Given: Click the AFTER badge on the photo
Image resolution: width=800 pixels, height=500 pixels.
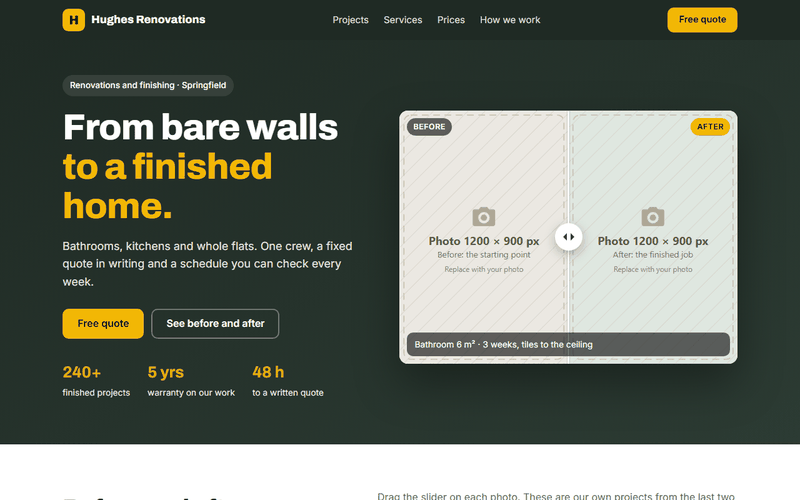Looking at the screenshot, I should 710,127.
